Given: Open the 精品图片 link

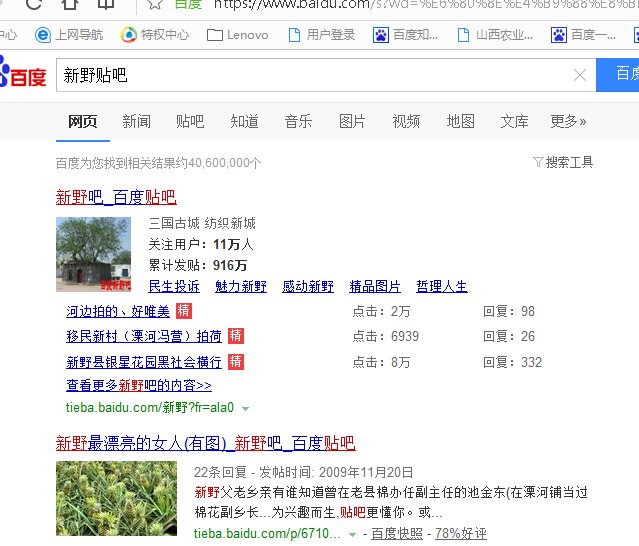Looking at the screenshot, I should (x=375, y=286).
